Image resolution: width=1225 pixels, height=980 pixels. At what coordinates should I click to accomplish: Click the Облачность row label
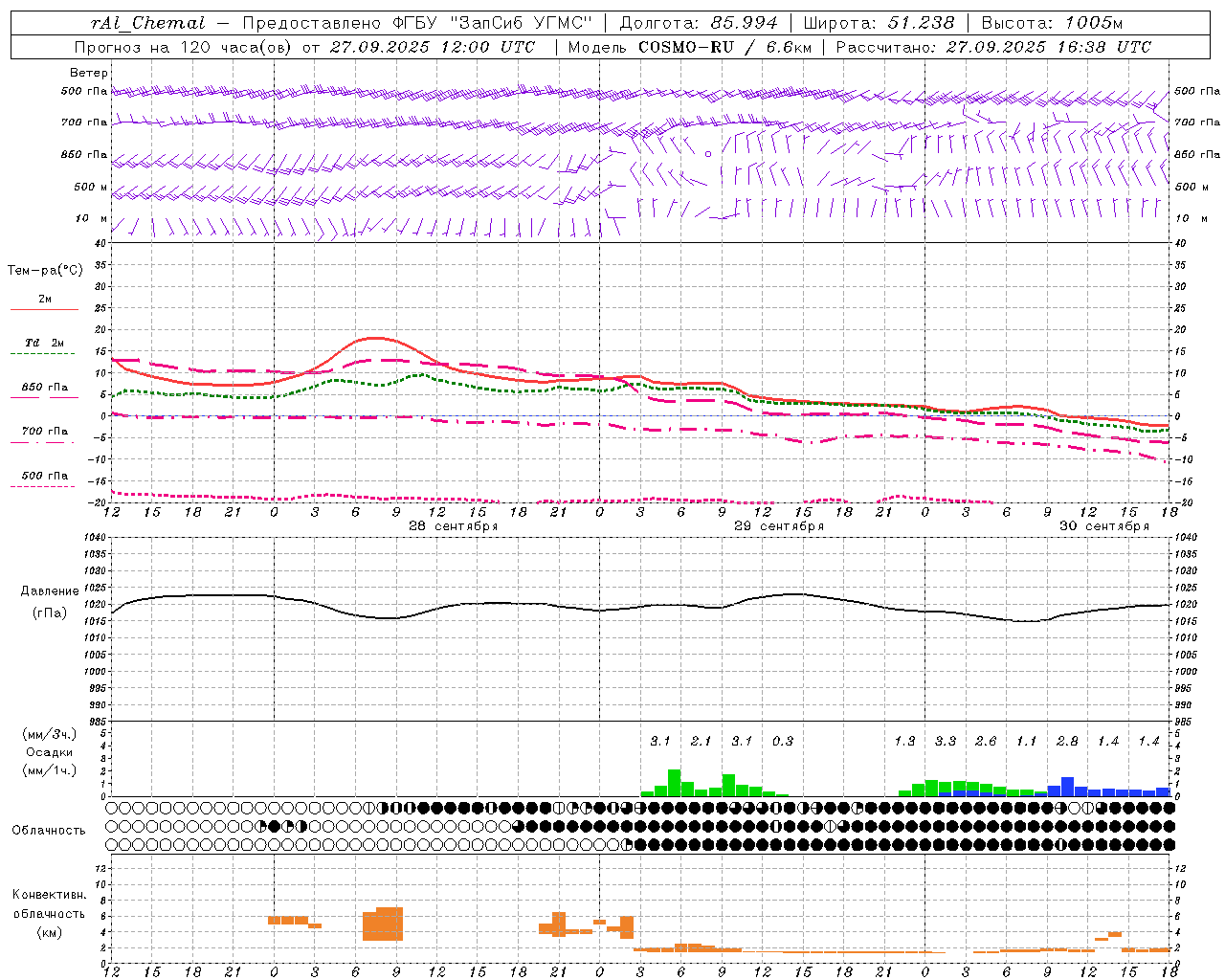point(49,830)
